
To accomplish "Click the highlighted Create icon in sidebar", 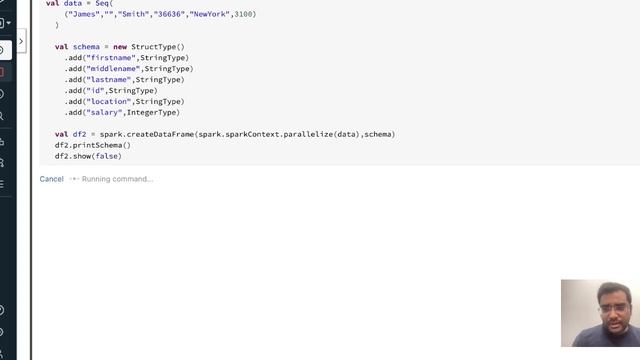I will tap(5, 50).
